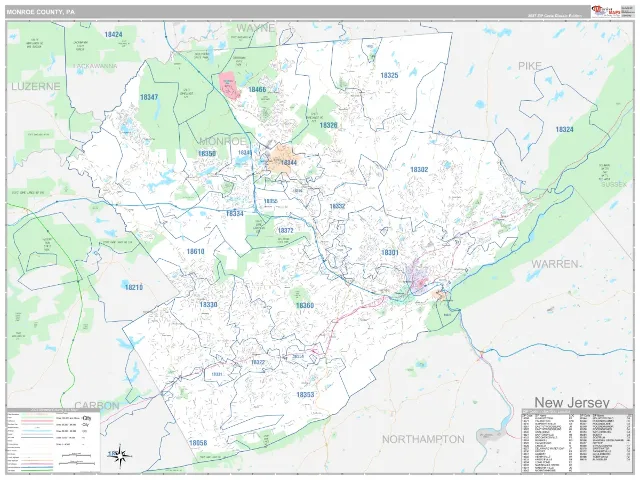Screen dimensions: 640x480
Task: Click ZIP code label 18350
Action: point(207,153)
